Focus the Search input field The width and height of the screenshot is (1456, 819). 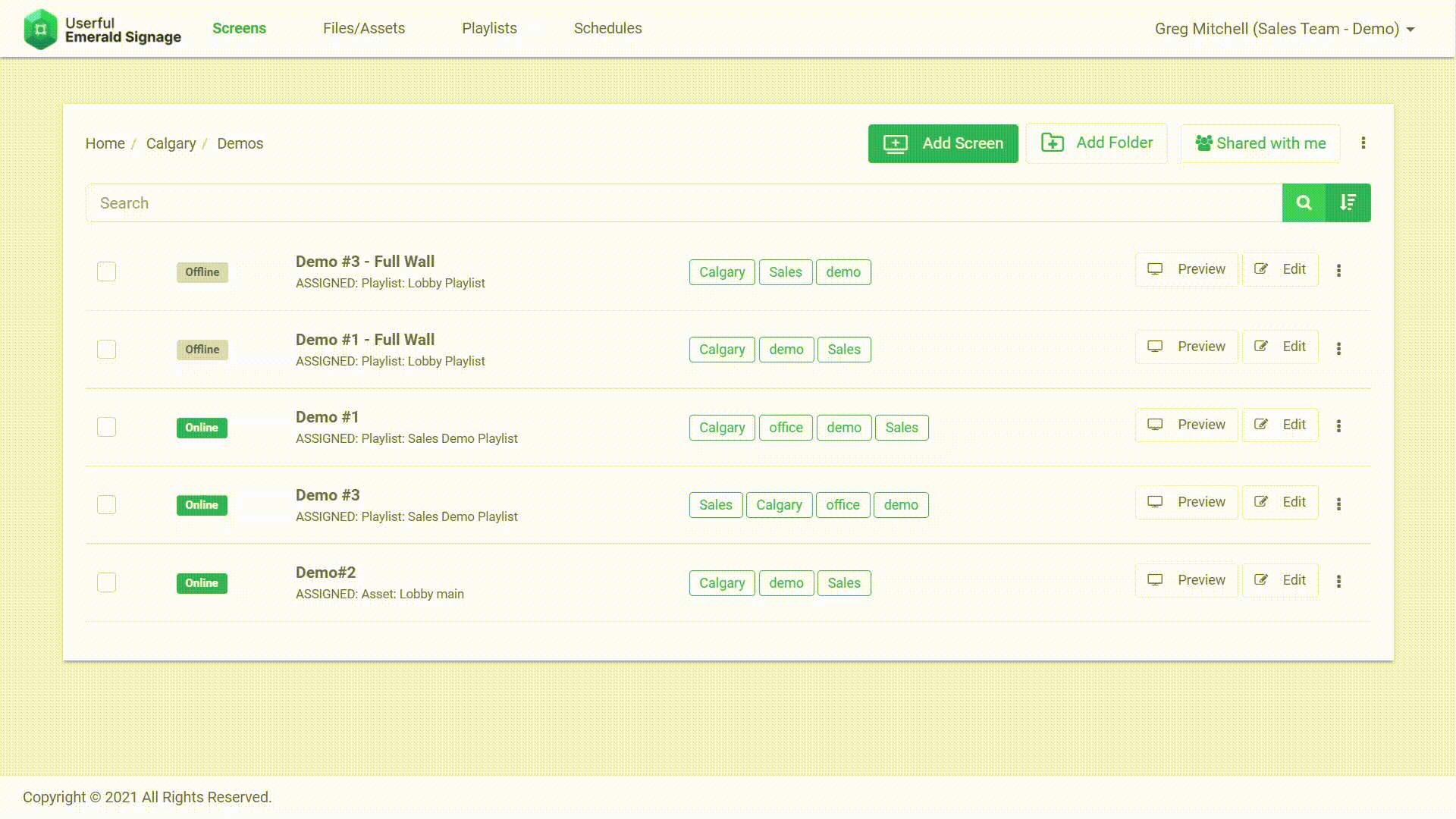pos(684,202)
